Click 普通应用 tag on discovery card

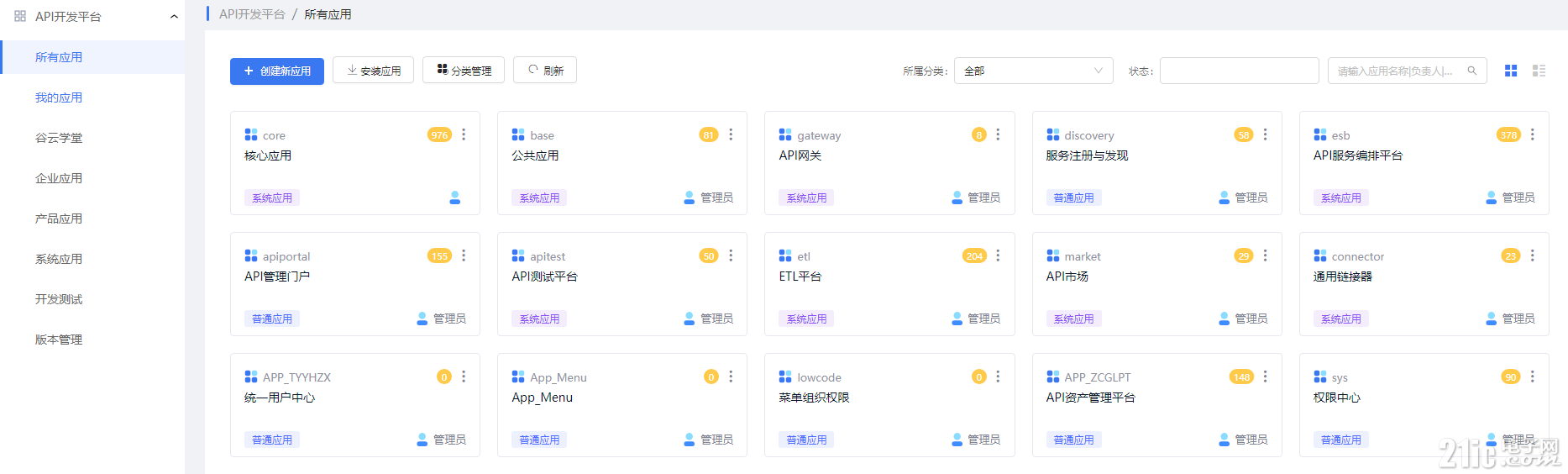[x=1073, y=197]
